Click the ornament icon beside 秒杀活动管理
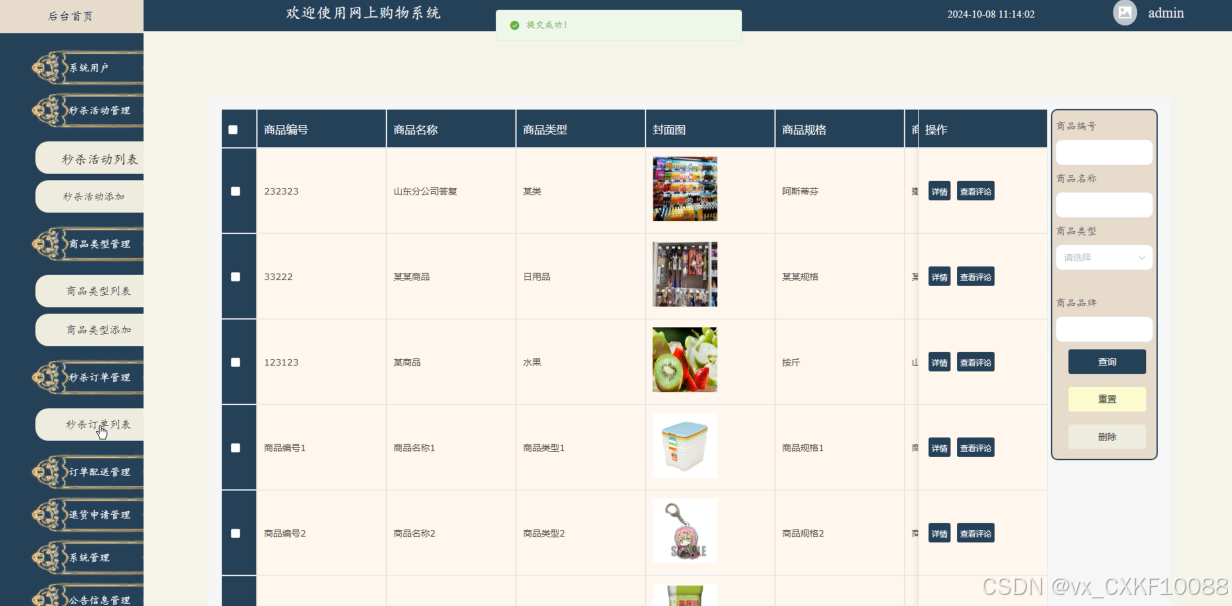The height and width of the screenshot is (606, 1232). point(50,110)
